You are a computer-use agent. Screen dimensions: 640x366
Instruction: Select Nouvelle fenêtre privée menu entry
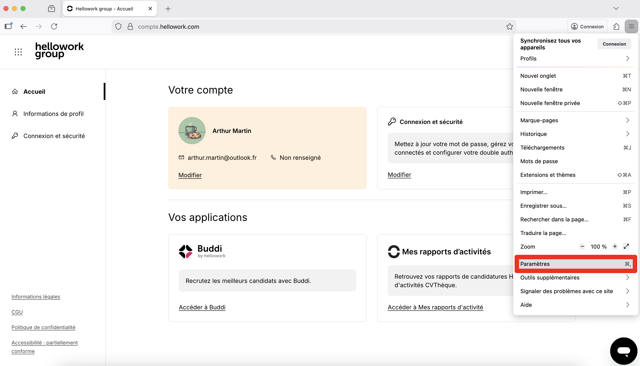(x=575, y=103)
